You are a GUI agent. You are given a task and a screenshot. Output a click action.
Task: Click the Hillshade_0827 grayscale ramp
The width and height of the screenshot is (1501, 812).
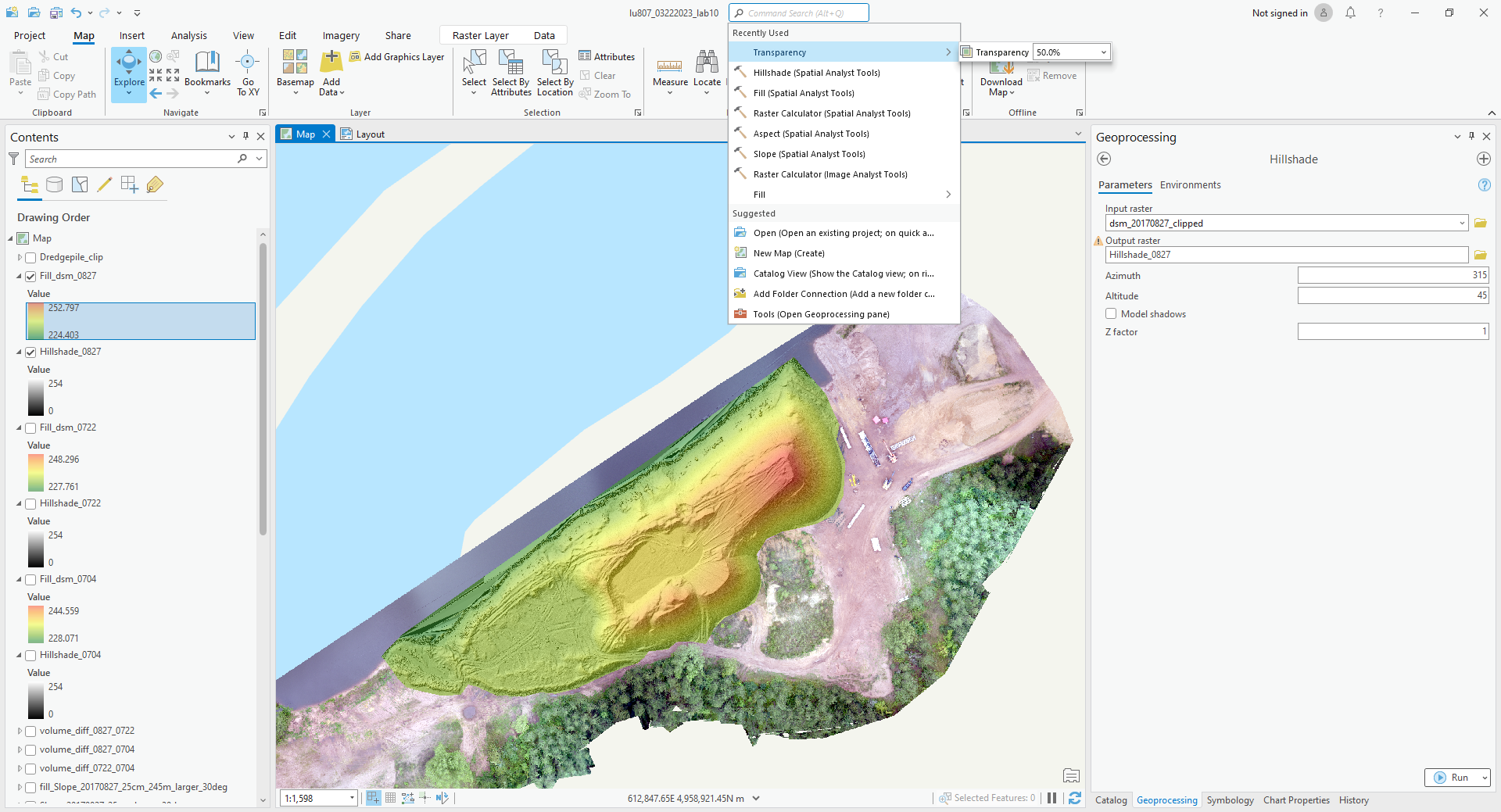tap(36, 398)
